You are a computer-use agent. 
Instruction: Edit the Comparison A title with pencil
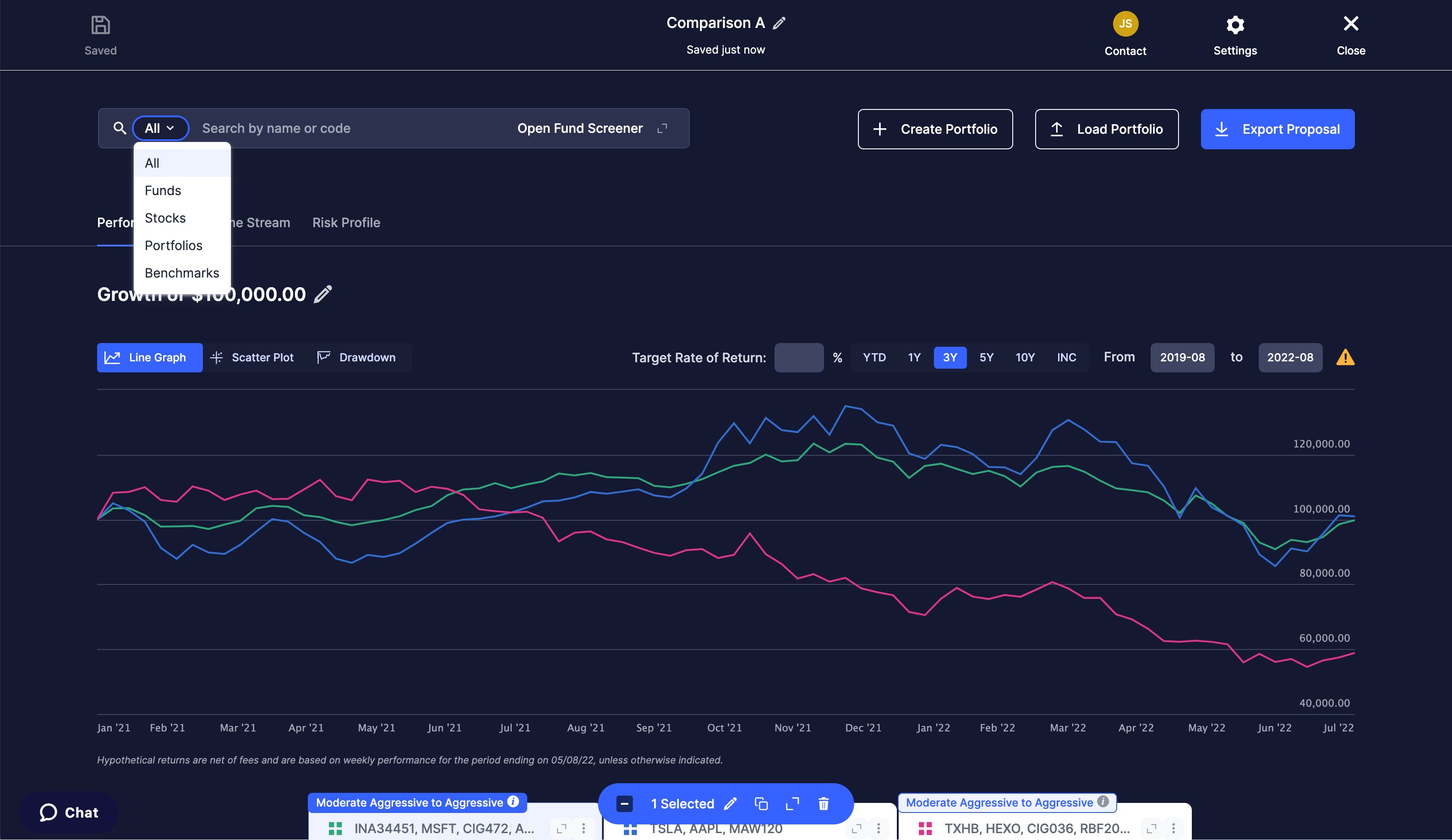click(x=779, y=23)
